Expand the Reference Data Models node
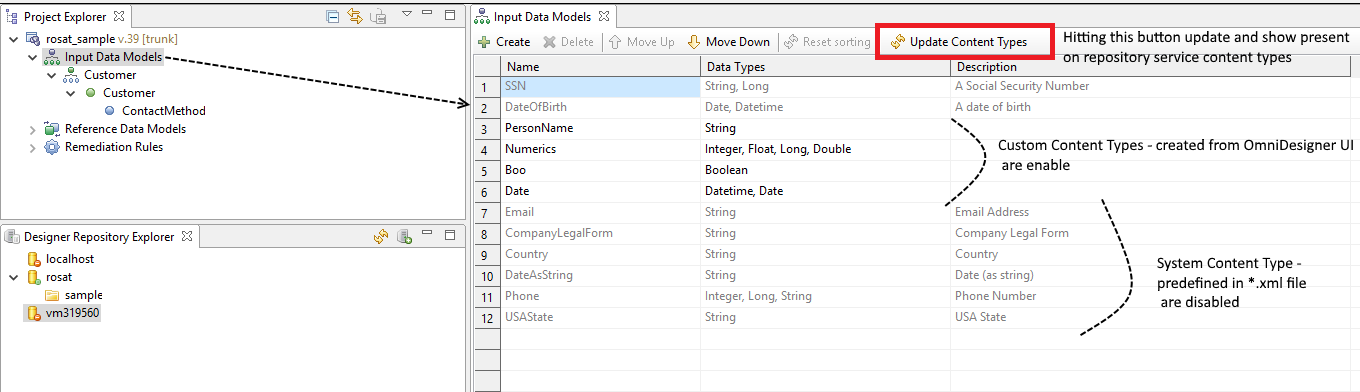1360x392 pixels. pos(31,129)
